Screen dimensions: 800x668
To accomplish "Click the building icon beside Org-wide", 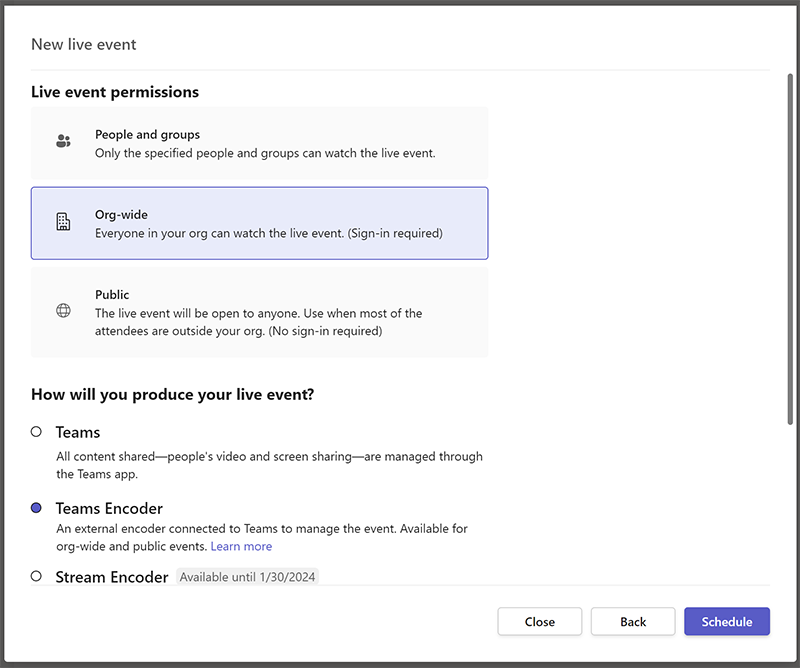I will 63,220.
